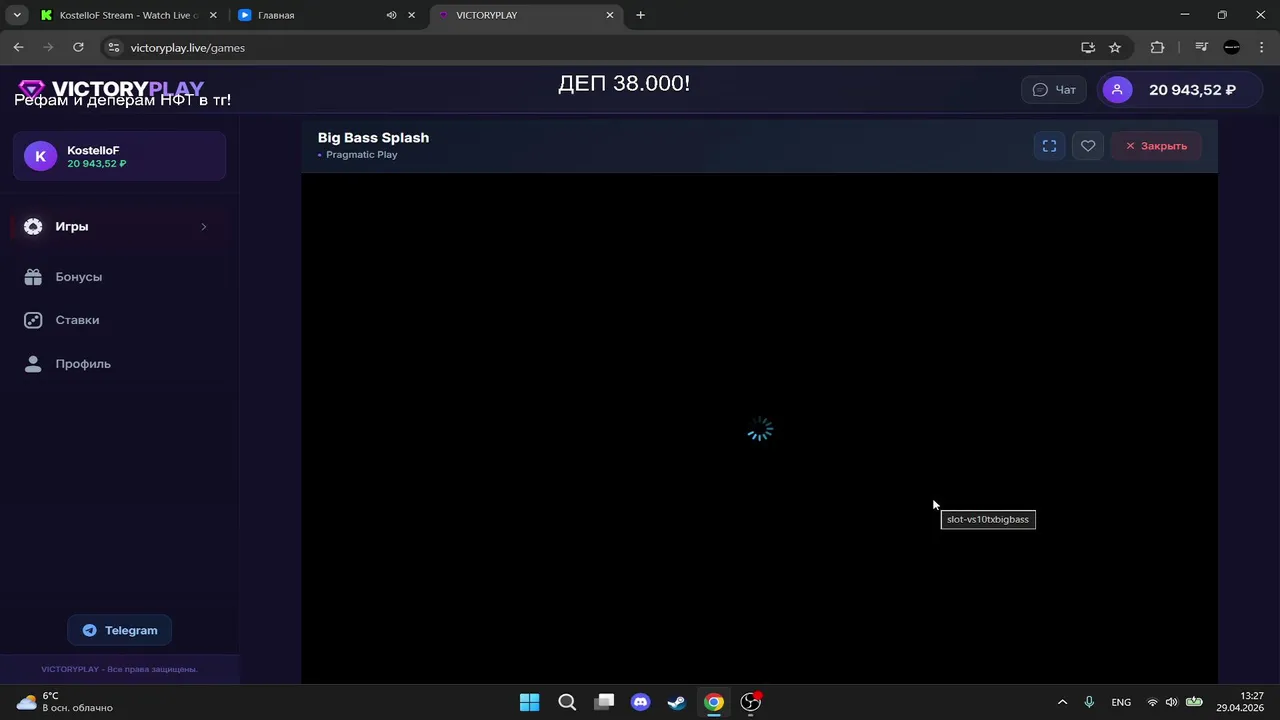Go back in browser history
The image size is (1280, 720).
point(18,47)
